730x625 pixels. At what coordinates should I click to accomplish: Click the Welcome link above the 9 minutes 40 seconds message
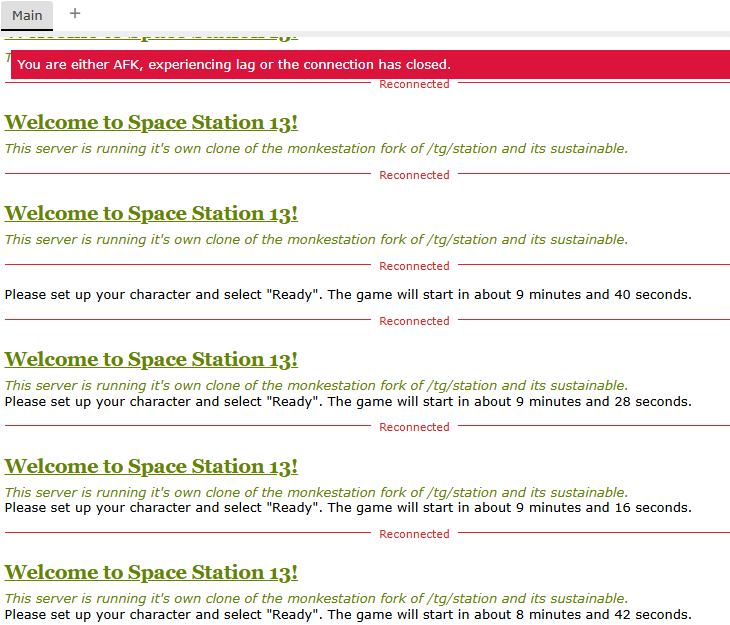151,214
